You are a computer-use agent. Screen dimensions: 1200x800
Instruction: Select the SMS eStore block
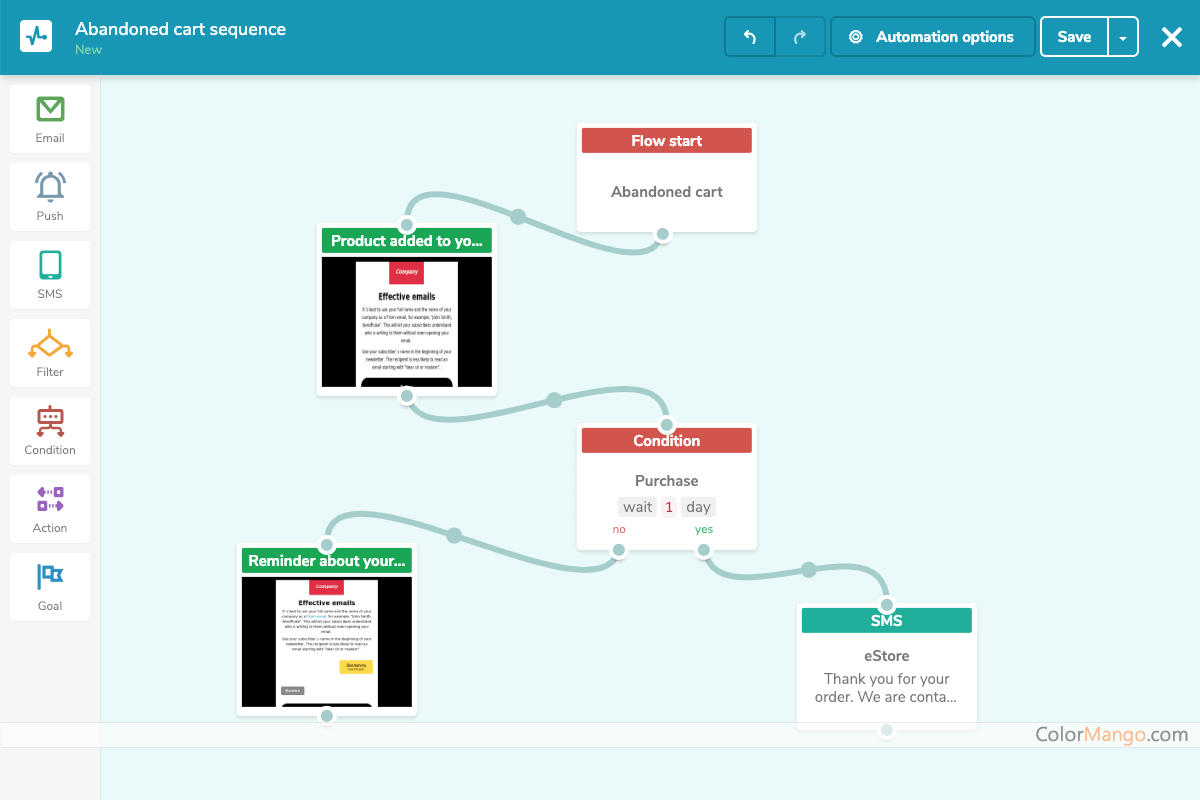coord(886,665)
